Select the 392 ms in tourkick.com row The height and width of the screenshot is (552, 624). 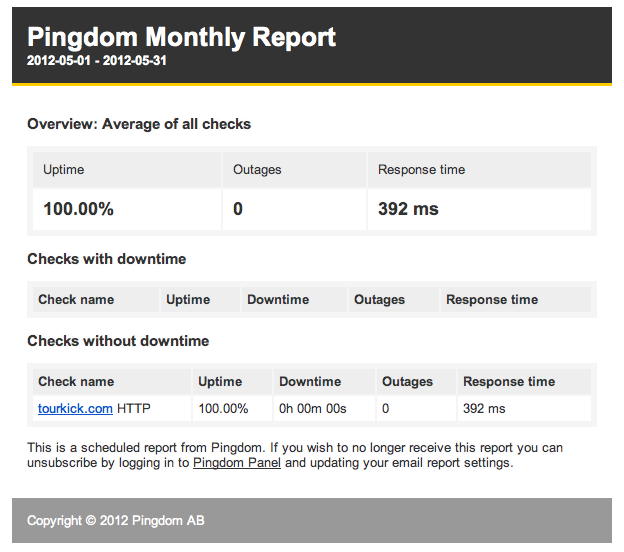coord(484,408)
